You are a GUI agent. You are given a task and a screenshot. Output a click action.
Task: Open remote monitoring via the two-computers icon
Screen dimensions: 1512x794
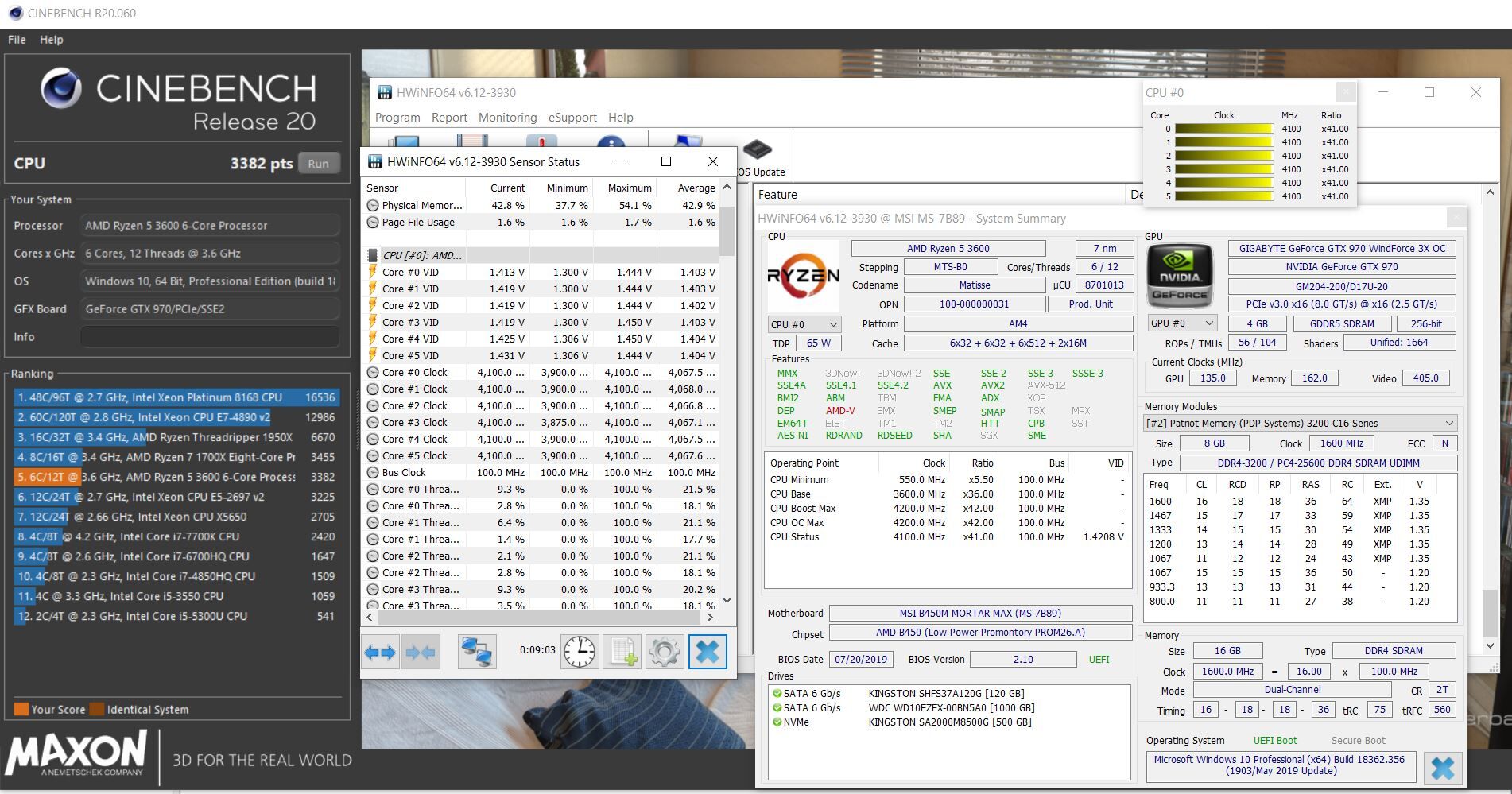point(477,653)
